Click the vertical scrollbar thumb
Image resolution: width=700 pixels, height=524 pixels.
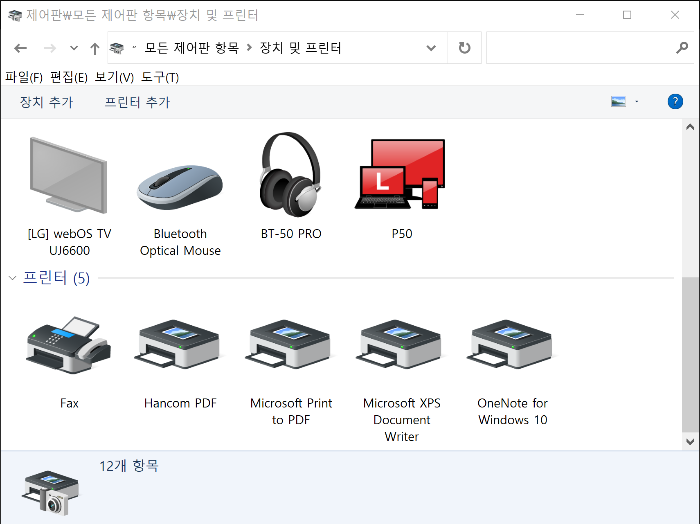tap(690, 354)
